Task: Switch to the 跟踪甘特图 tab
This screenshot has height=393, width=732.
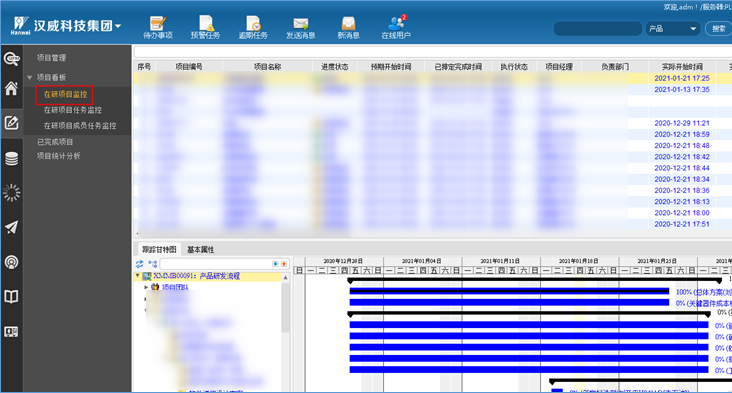Action: coord(159,249)
